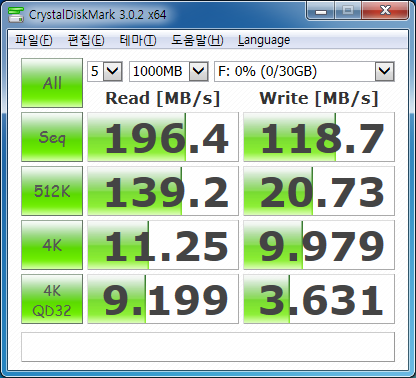Click the Write [MB/s] column header
The image size is (416, 378).
pyautogui.click(x=319, y=98)
